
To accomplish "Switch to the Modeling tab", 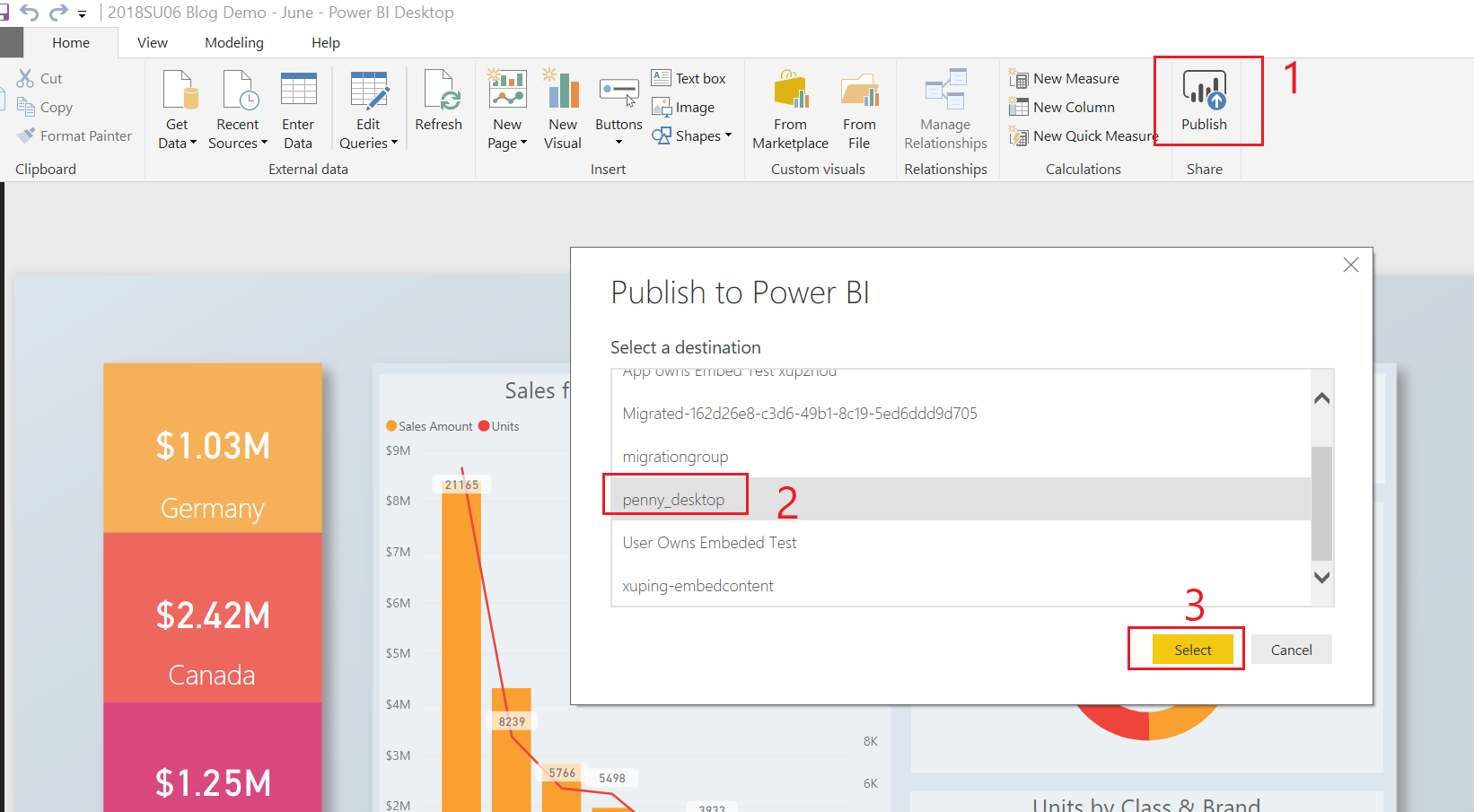I will pos(234,43).
